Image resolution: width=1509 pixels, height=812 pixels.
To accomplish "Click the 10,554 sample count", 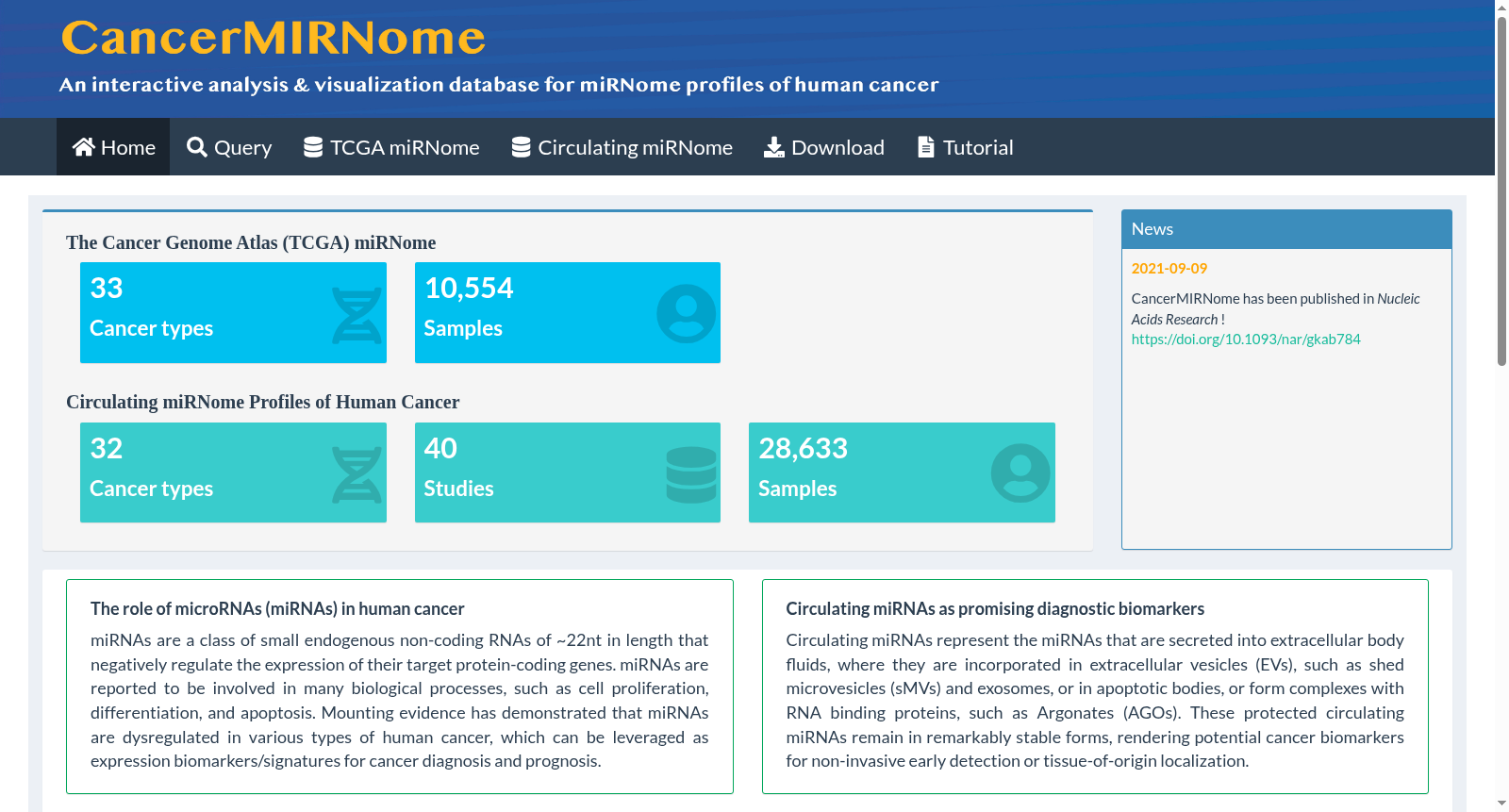I will coord(469,288).
